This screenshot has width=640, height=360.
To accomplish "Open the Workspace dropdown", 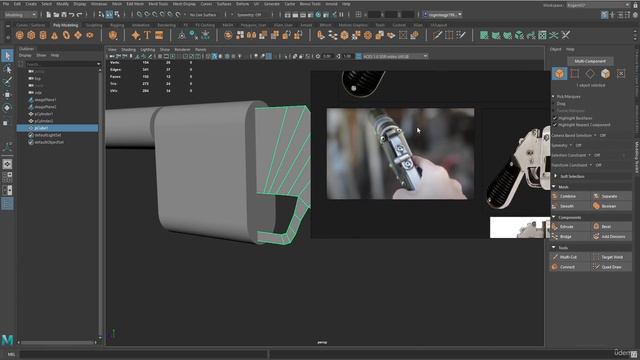I will [598, 5].
